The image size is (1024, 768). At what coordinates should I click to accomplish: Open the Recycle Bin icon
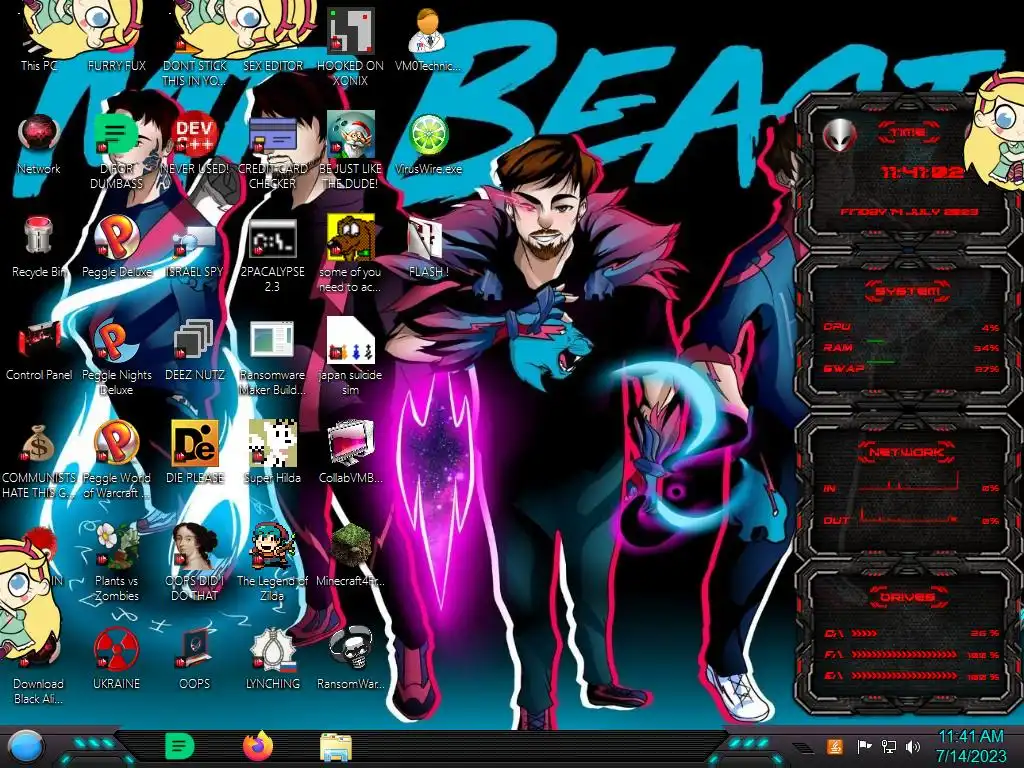pyautogui.click(x=39, y=247)
